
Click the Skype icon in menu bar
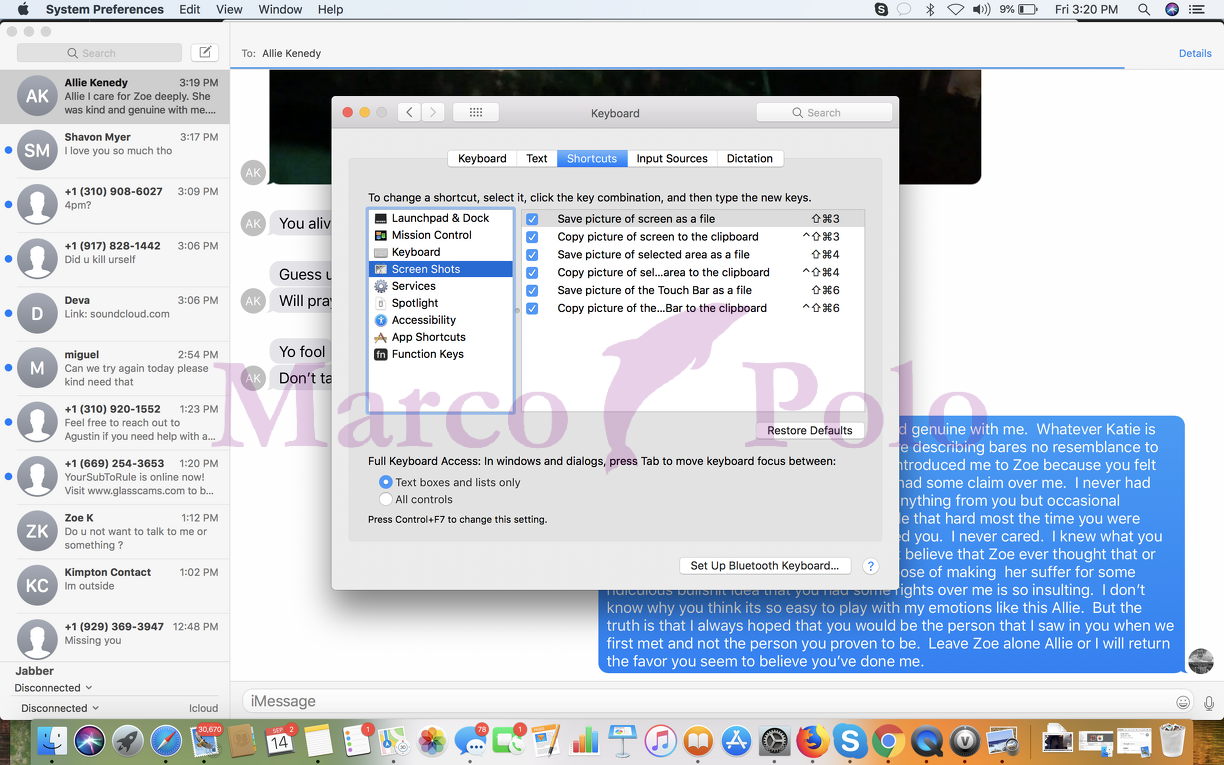point(881,10)
